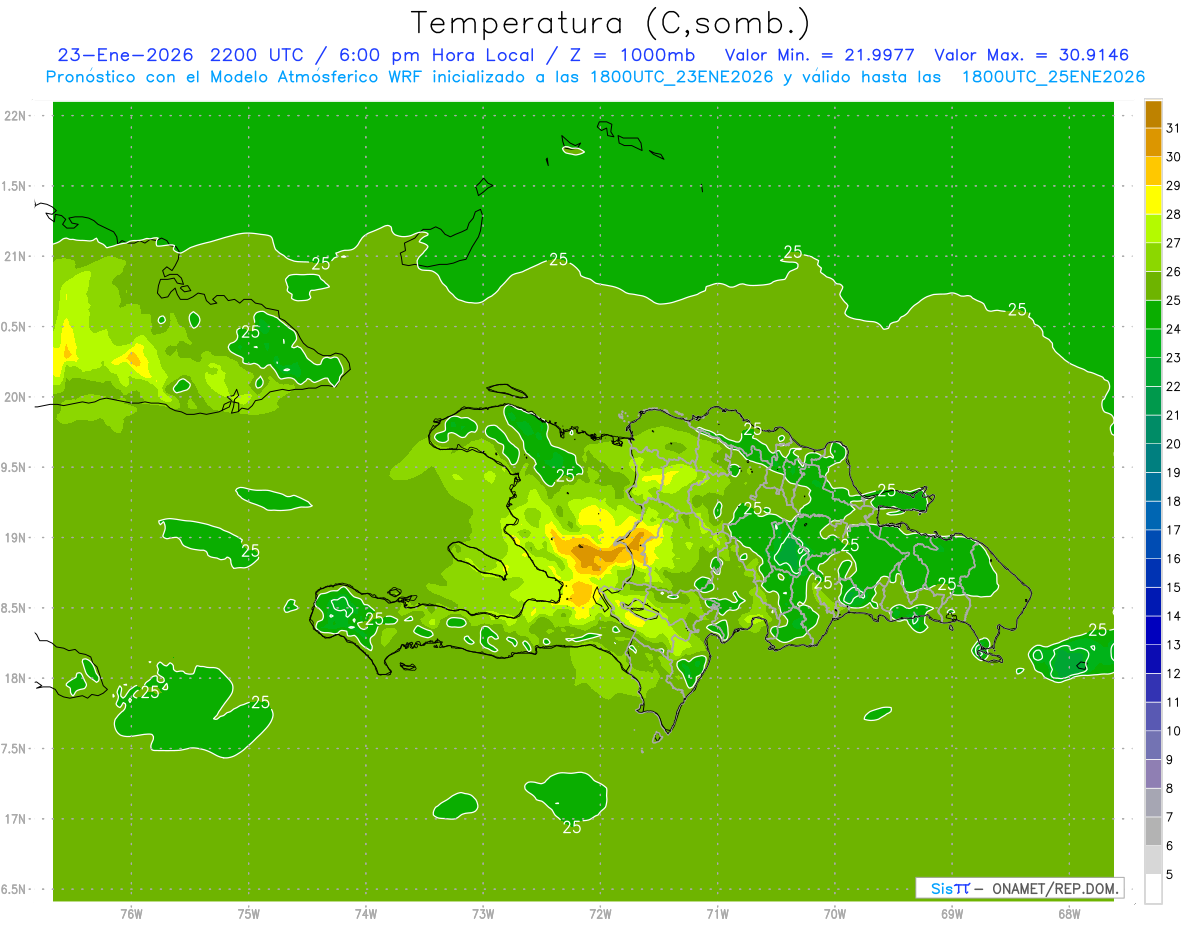Click the '68W' longitude label

point(1069,914)
